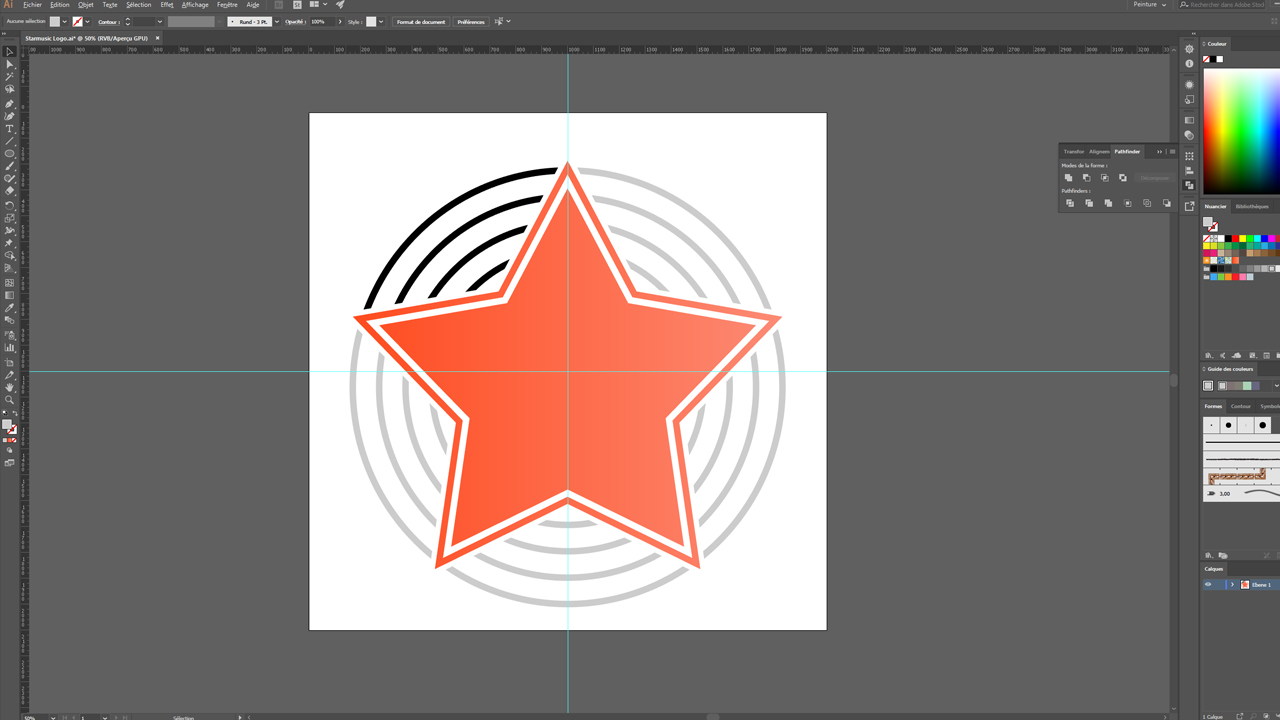1280x720 pixels.
Task: Pick the red swatch in Nuancier panel
Action: point(1236,239)
